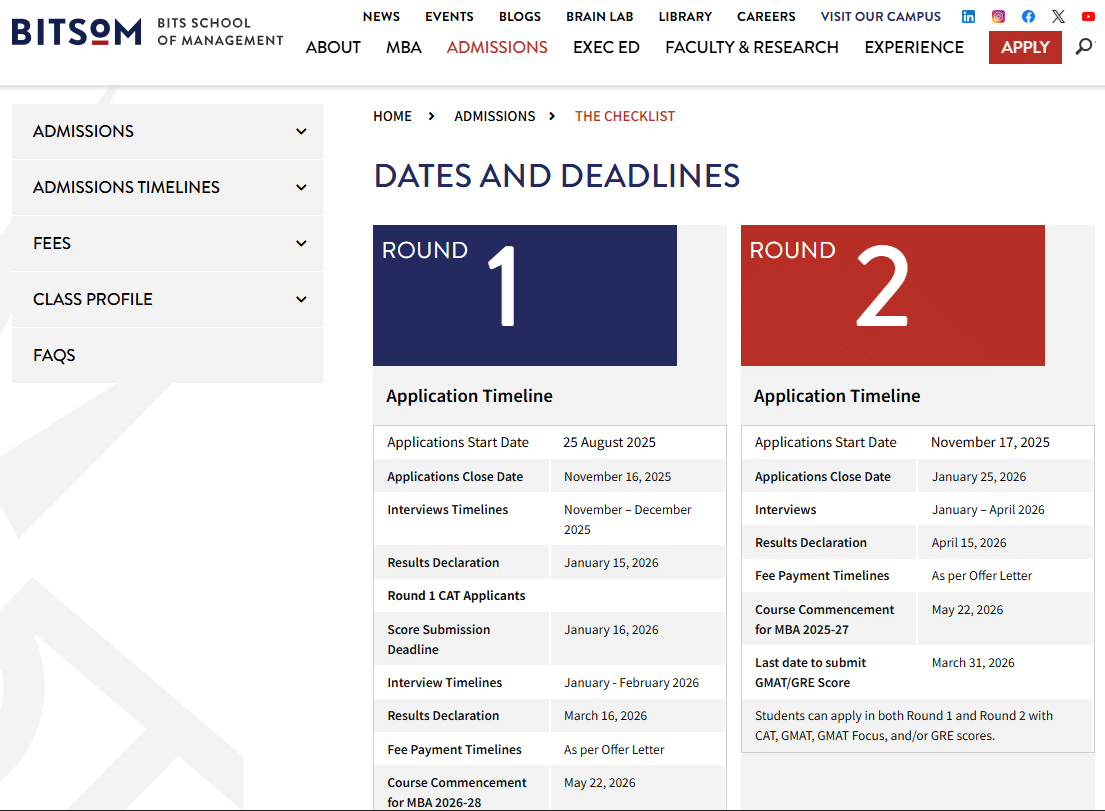Click HOME in the breadcrumb trail

[x=392, y=116]
